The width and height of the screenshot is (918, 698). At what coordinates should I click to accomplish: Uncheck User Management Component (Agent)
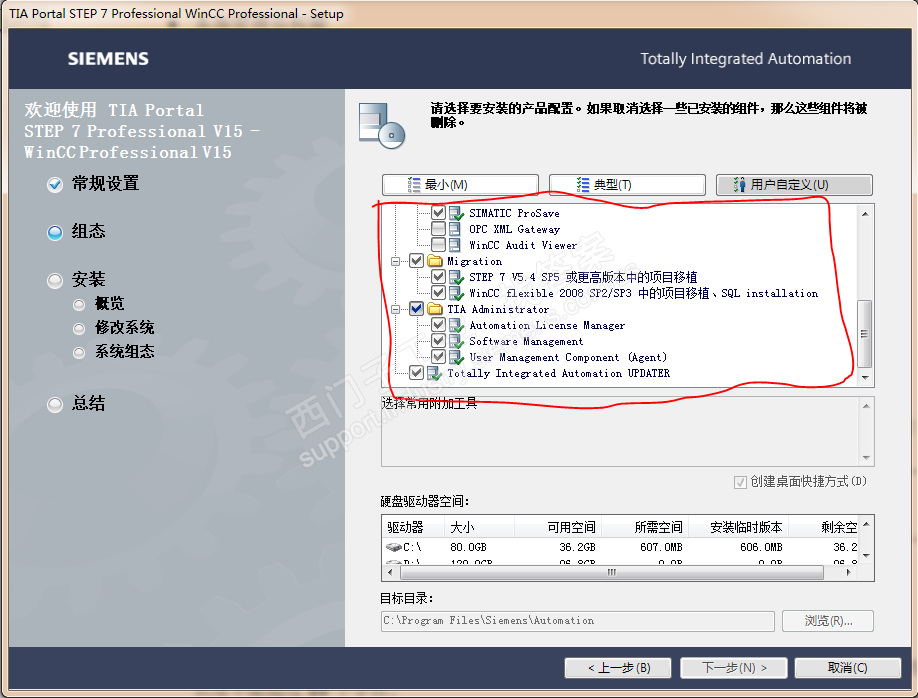tap(439, 356)
